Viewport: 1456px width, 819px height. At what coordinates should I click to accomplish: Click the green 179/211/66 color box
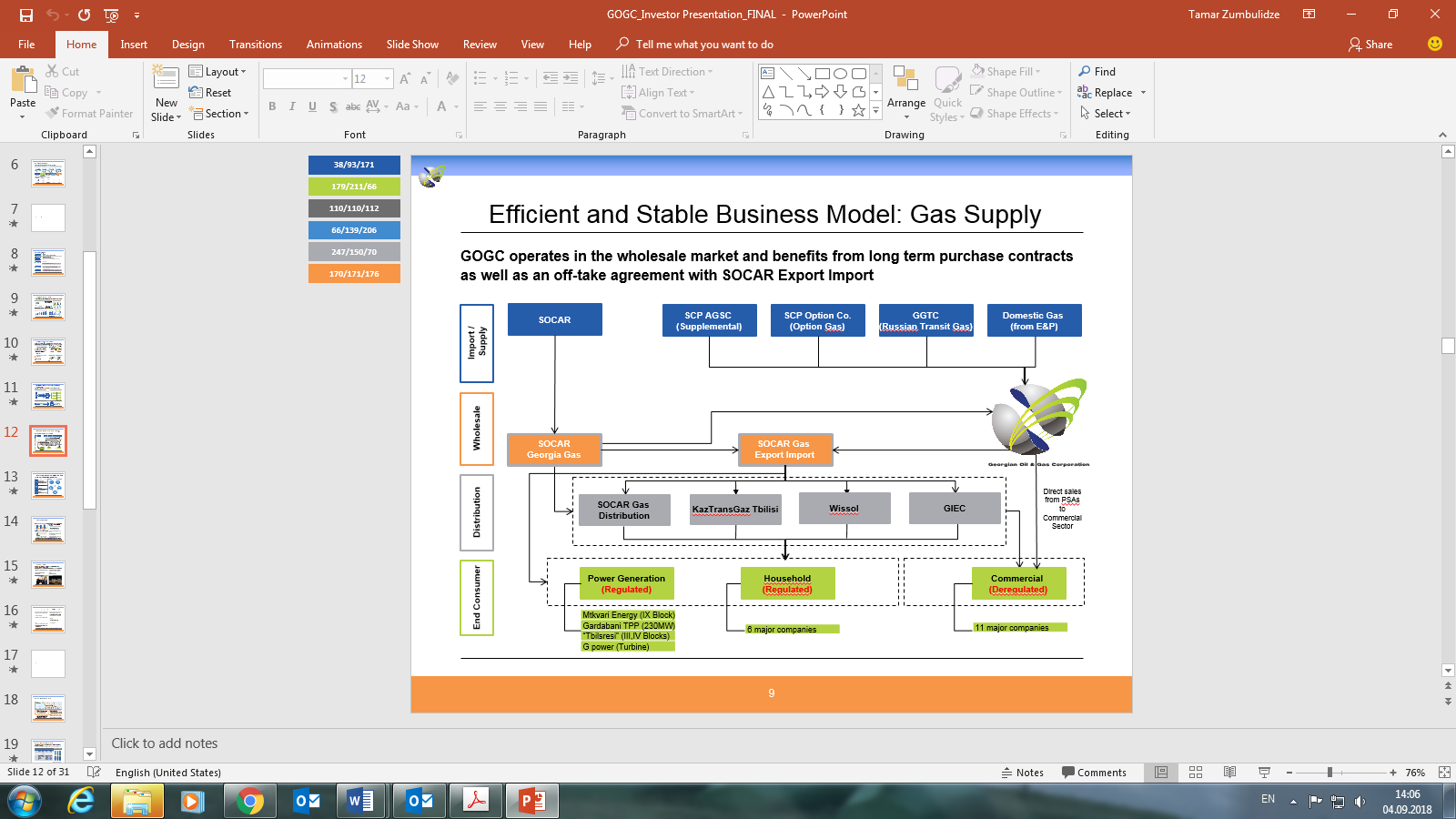(x=354, y=187)
